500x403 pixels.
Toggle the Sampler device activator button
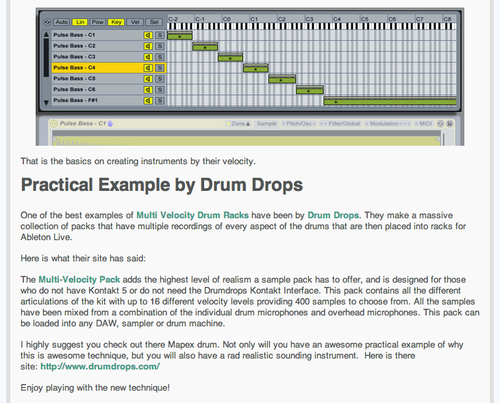(x=53, y=124)
